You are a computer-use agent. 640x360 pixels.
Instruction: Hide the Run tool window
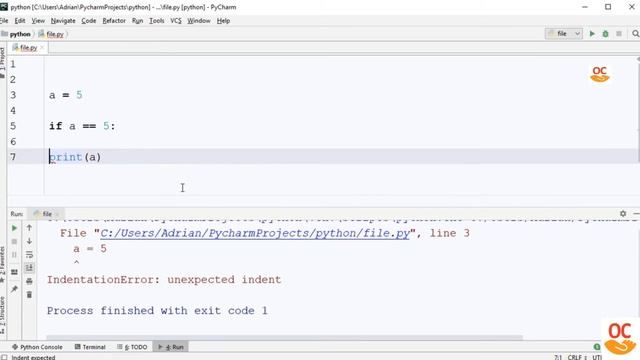tap(636, 213)
